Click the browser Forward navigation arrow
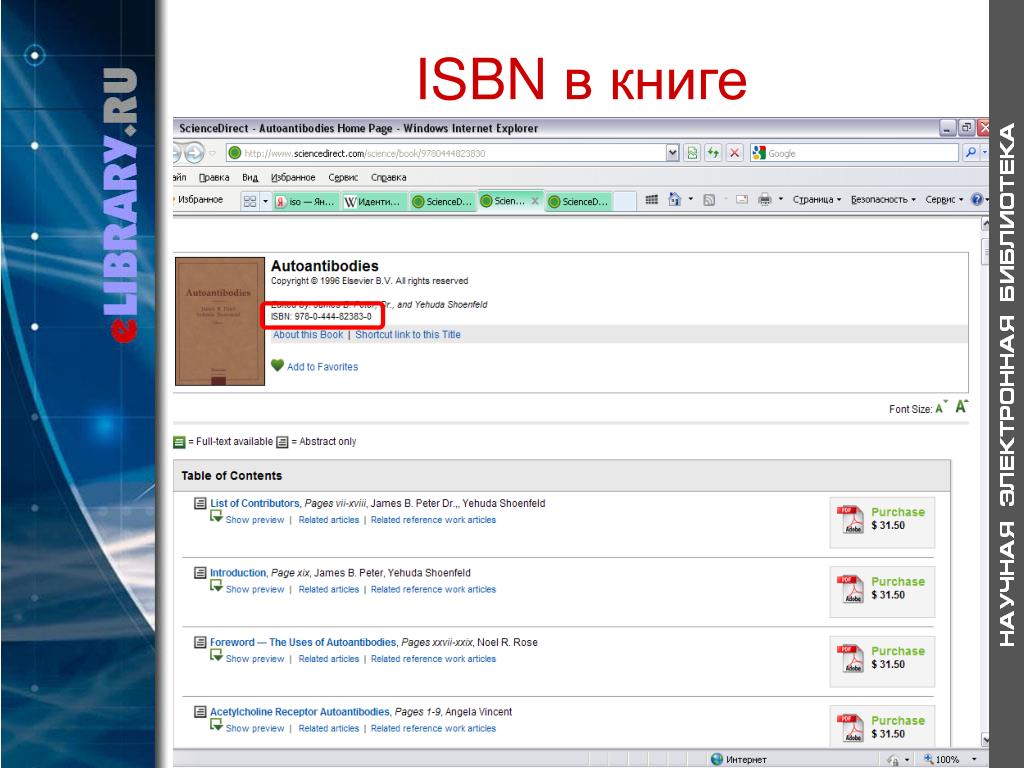The height and width of the screenshot is (768, 1024). point(194,153)
